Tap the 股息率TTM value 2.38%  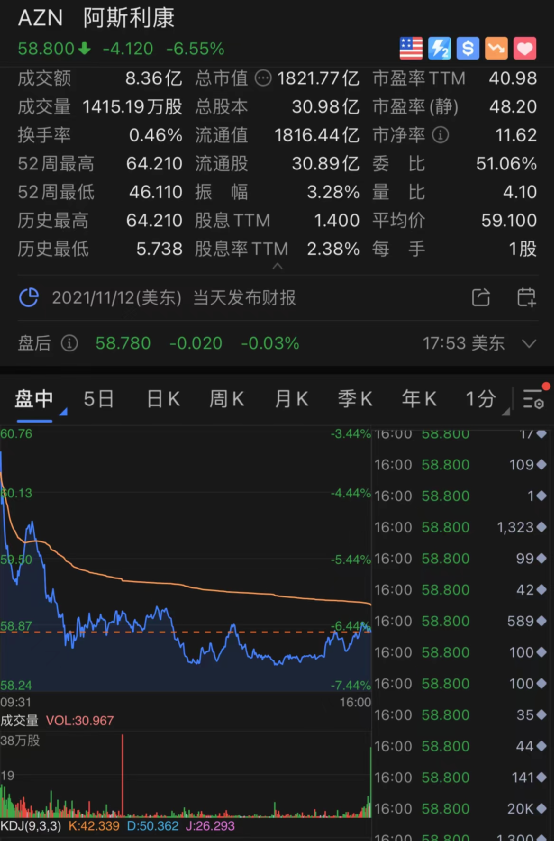pyautogui.click(x=333, y=248)
